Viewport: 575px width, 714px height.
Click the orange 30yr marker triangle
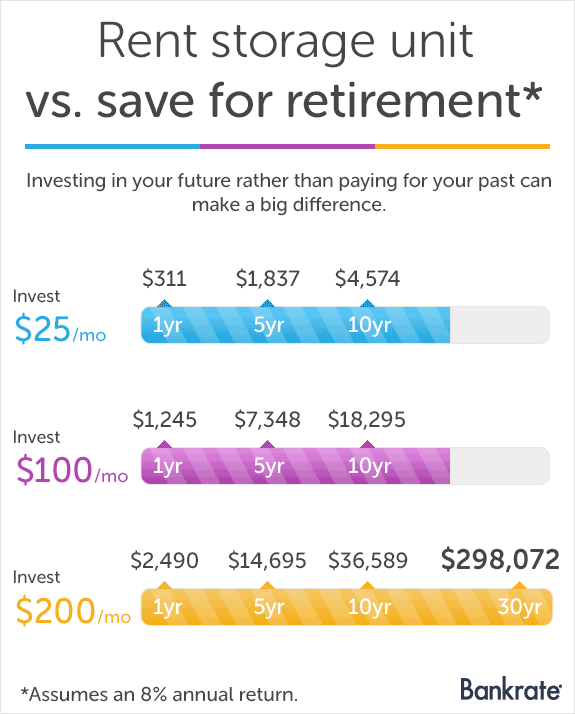(519, 585)
